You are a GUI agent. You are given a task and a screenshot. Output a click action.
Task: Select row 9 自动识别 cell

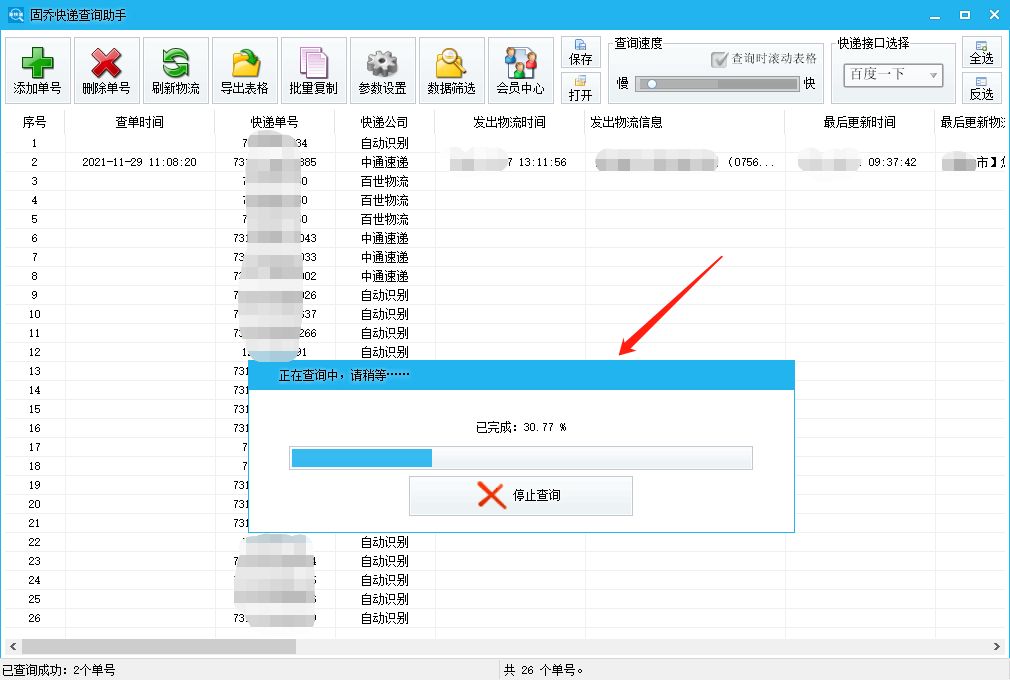385,295
